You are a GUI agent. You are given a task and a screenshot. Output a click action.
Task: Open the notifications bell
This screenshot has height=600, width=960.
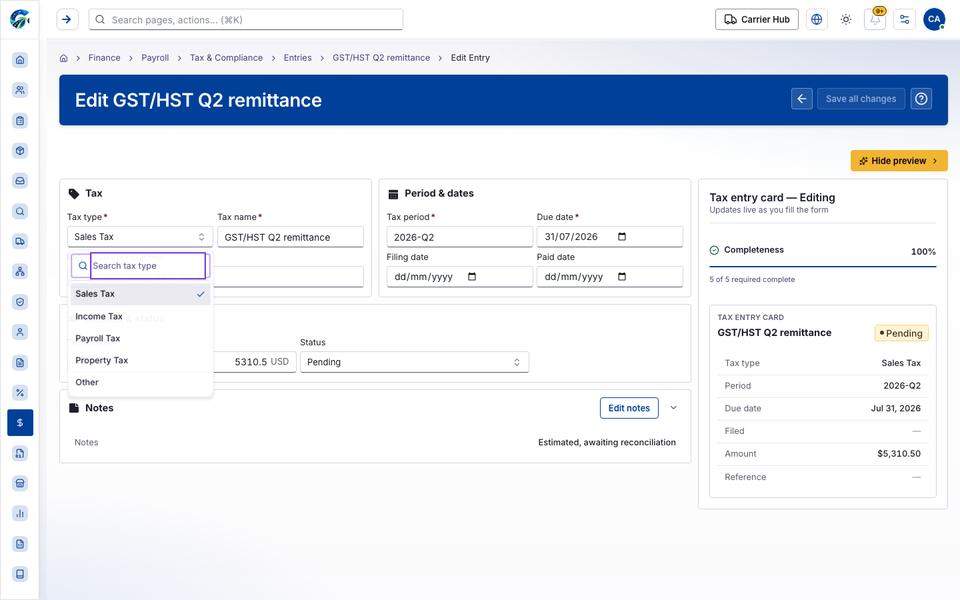pyautogui.click(x=876, y=20)
